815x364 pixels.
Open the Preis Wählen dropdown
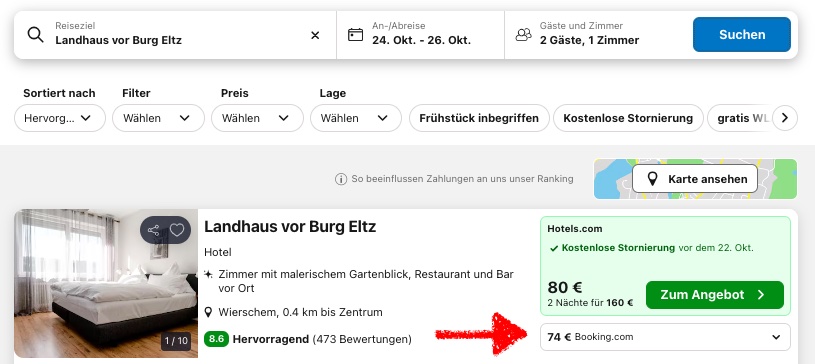point(257,118)
